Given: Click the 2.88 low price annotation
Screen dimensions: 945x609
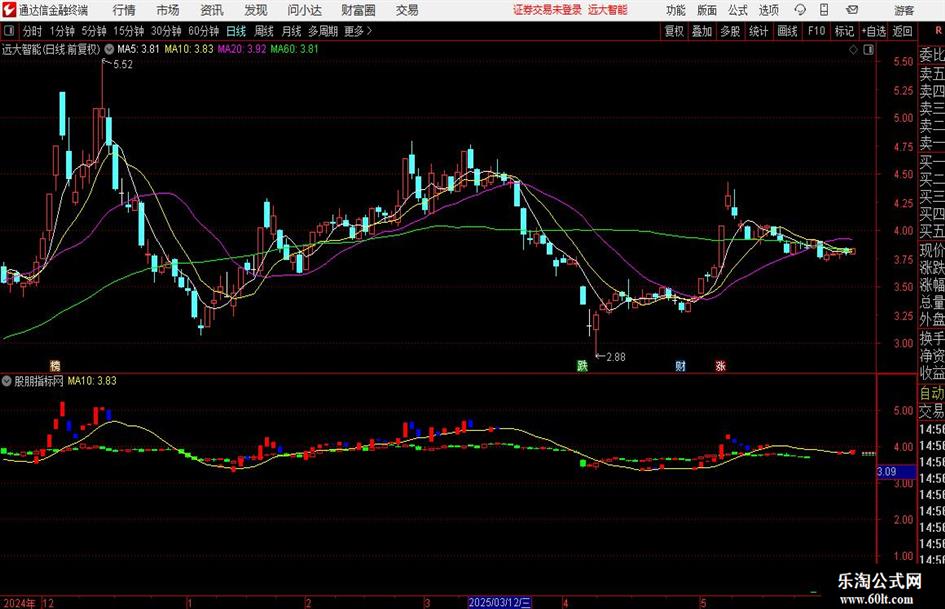Looking at the screenshot, I should pos(615,357).
